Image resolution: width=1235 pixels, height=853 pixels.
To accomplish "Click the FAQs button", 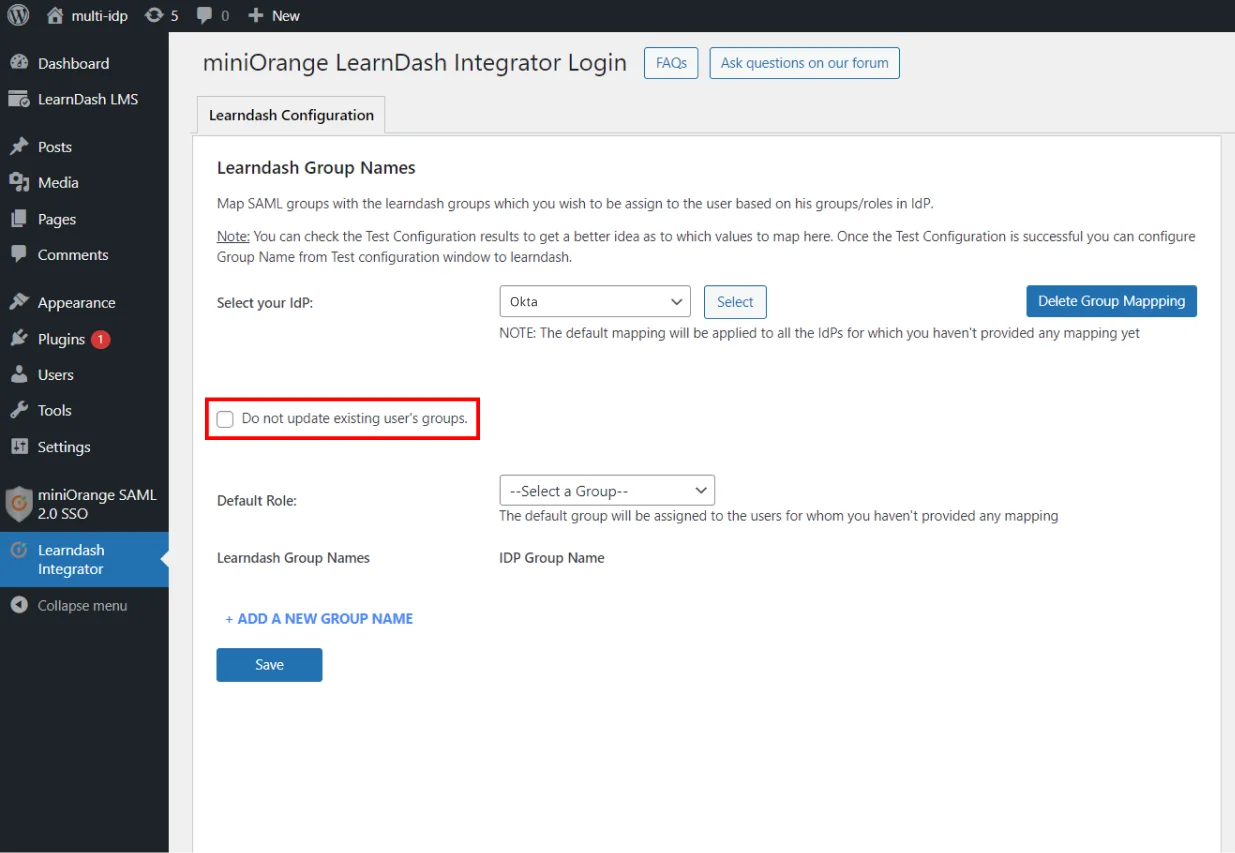I will coord(671,63).
